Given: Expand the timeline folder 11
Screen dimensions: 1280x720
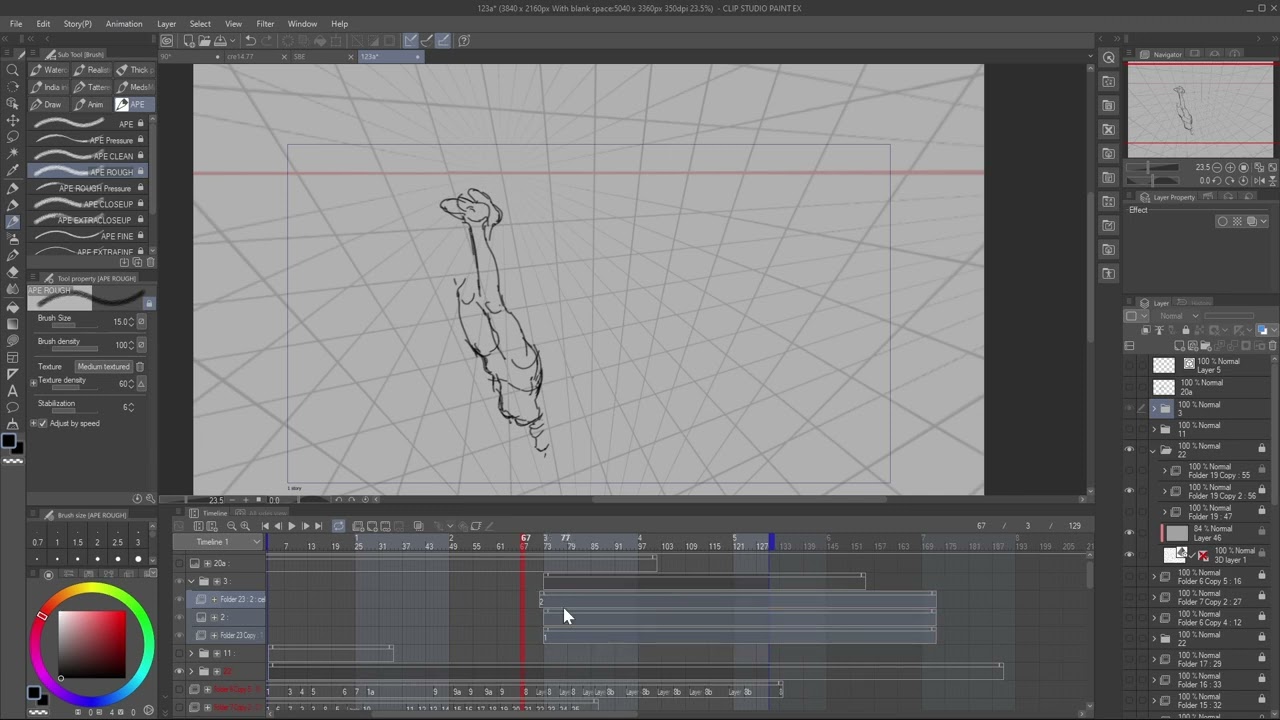Looking at the screenshot, I should (x=191, y=653).
